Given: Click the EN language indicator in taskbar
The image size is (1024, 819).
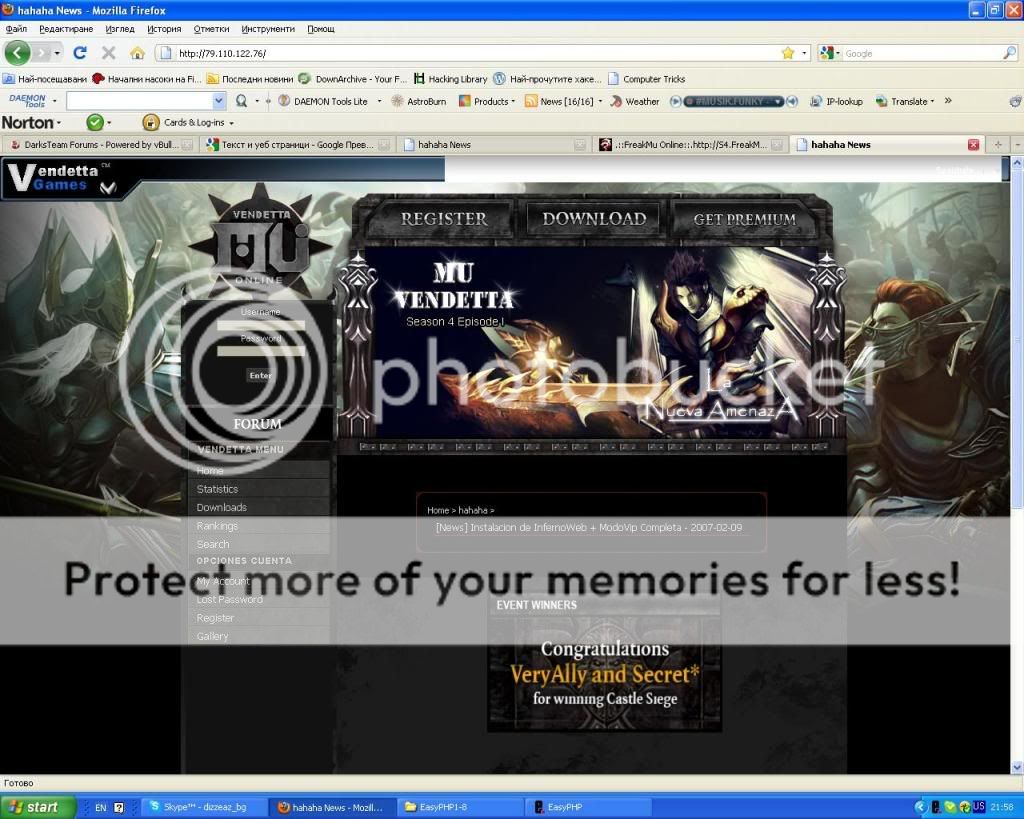Looking at the screenshot, I should coord(101,808).
